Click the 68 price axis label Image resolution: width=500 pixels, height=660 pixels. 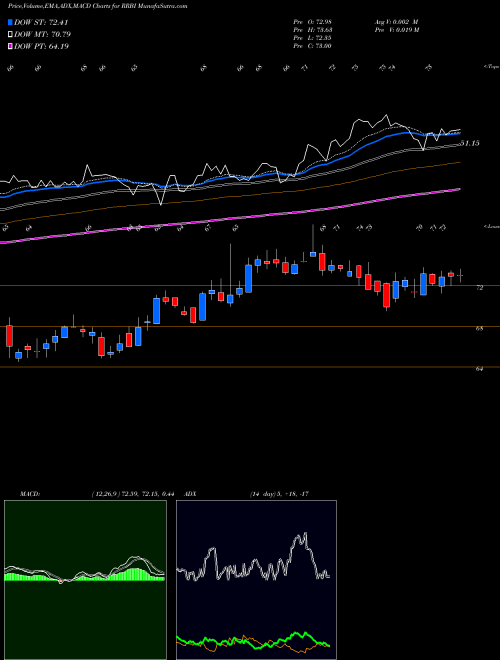pyautogui.click(x=479, y=329)
